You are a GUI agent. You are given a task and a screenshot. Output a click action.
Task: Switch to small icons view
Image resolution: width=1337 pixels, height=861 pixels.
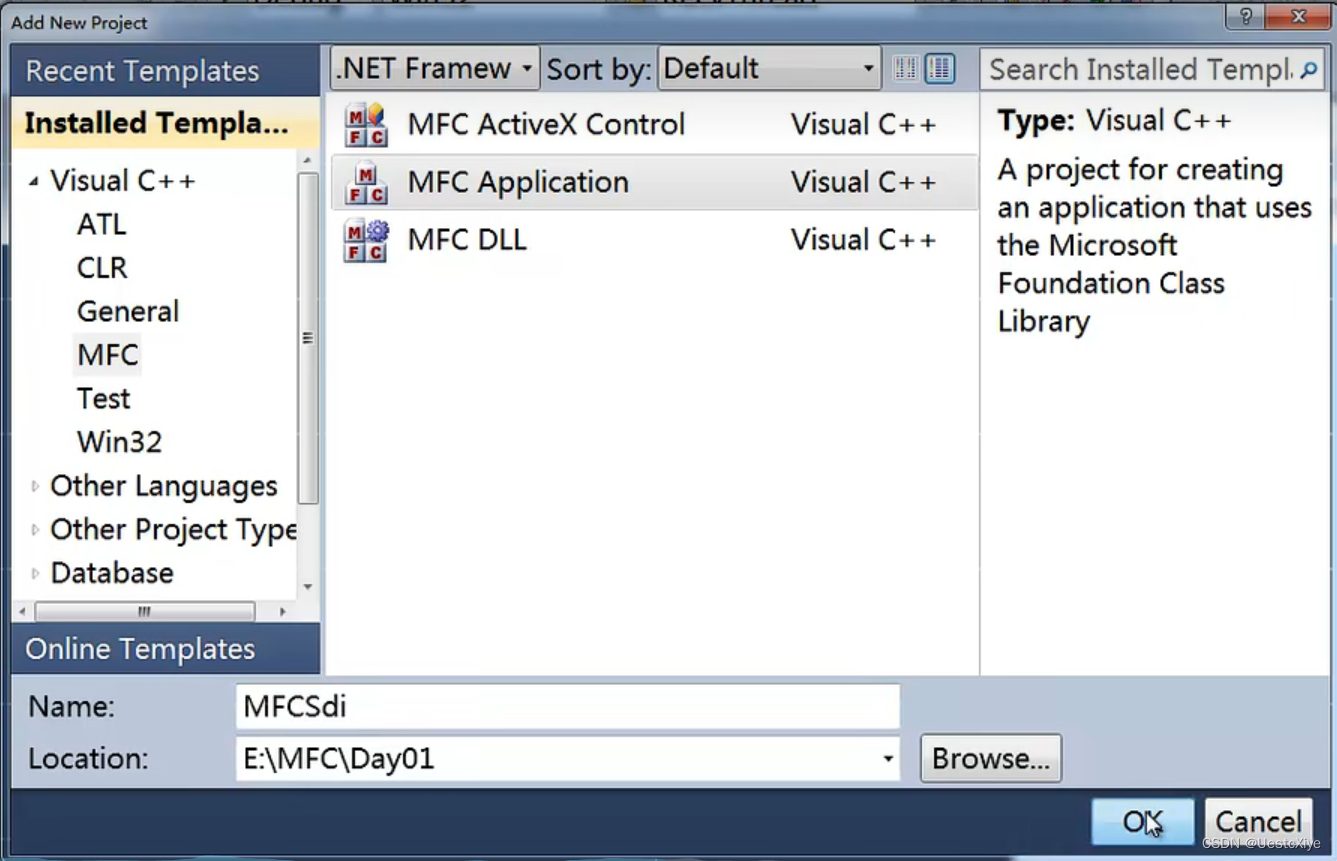[906, 68]
